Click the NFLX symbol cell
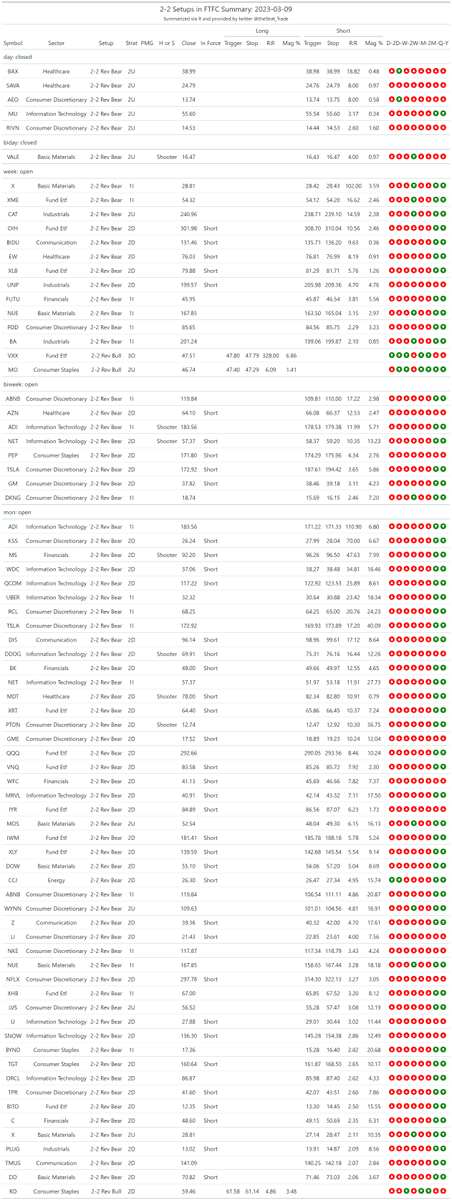The image size is (452, 1200). pos(13,978)
